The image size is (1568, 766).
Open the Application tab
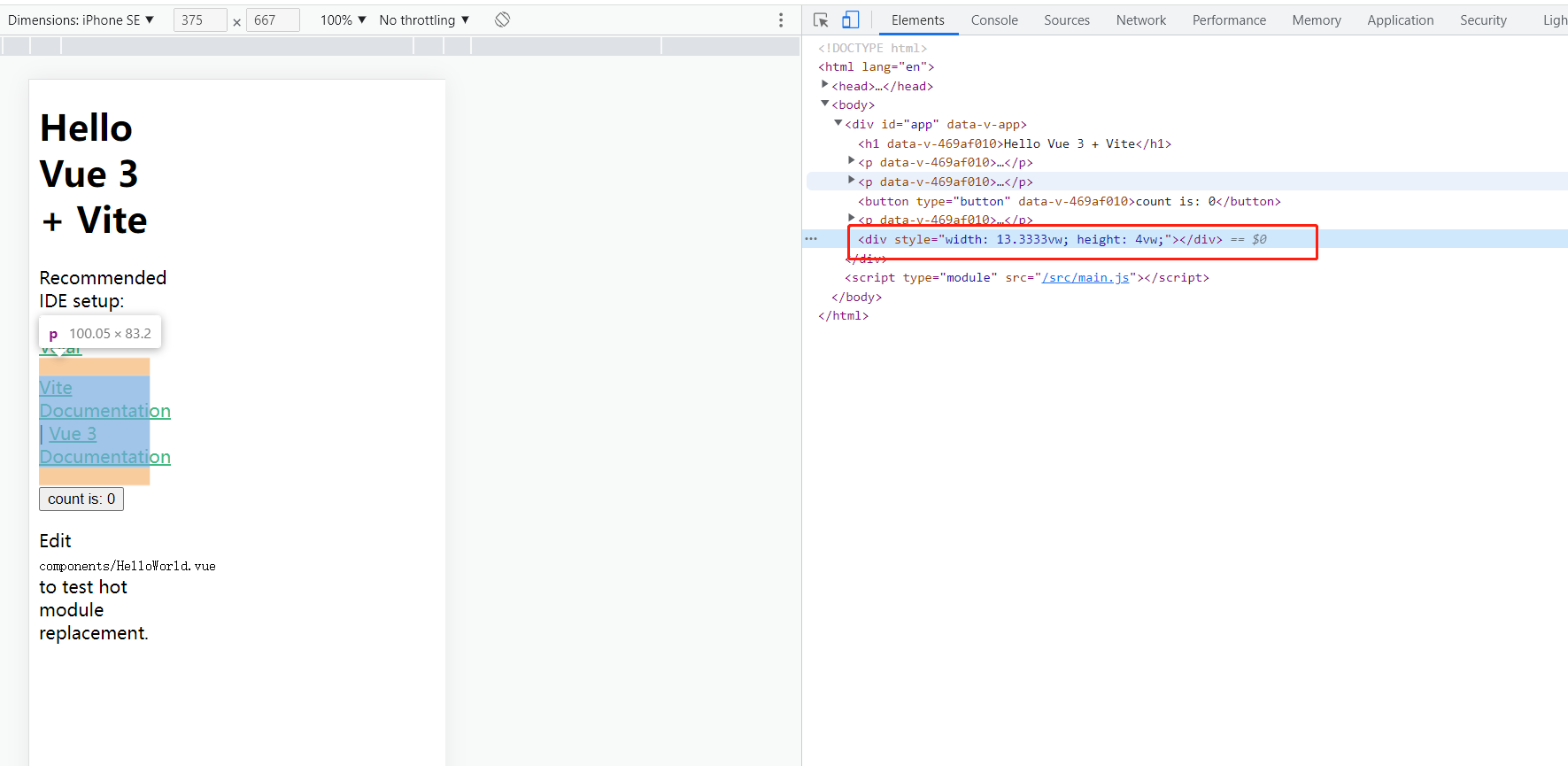1400,19
